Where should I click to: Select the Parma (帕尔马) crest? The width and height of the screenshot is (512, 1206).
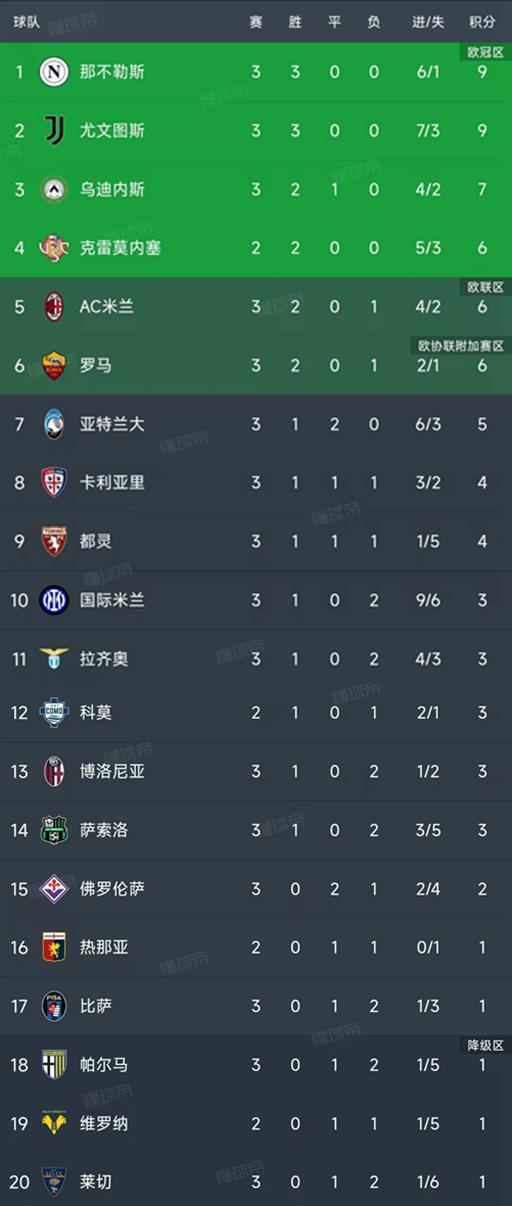coord(53,1064)
